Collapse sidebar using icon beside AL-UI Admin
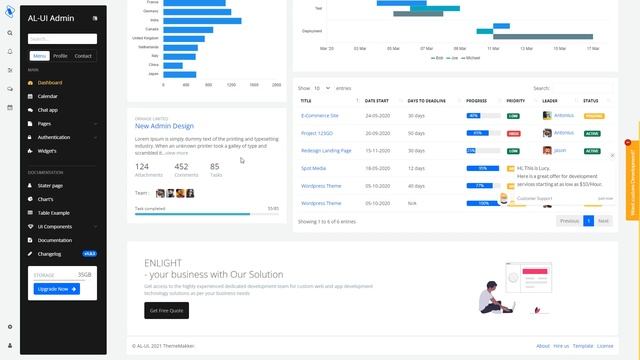 95,18
